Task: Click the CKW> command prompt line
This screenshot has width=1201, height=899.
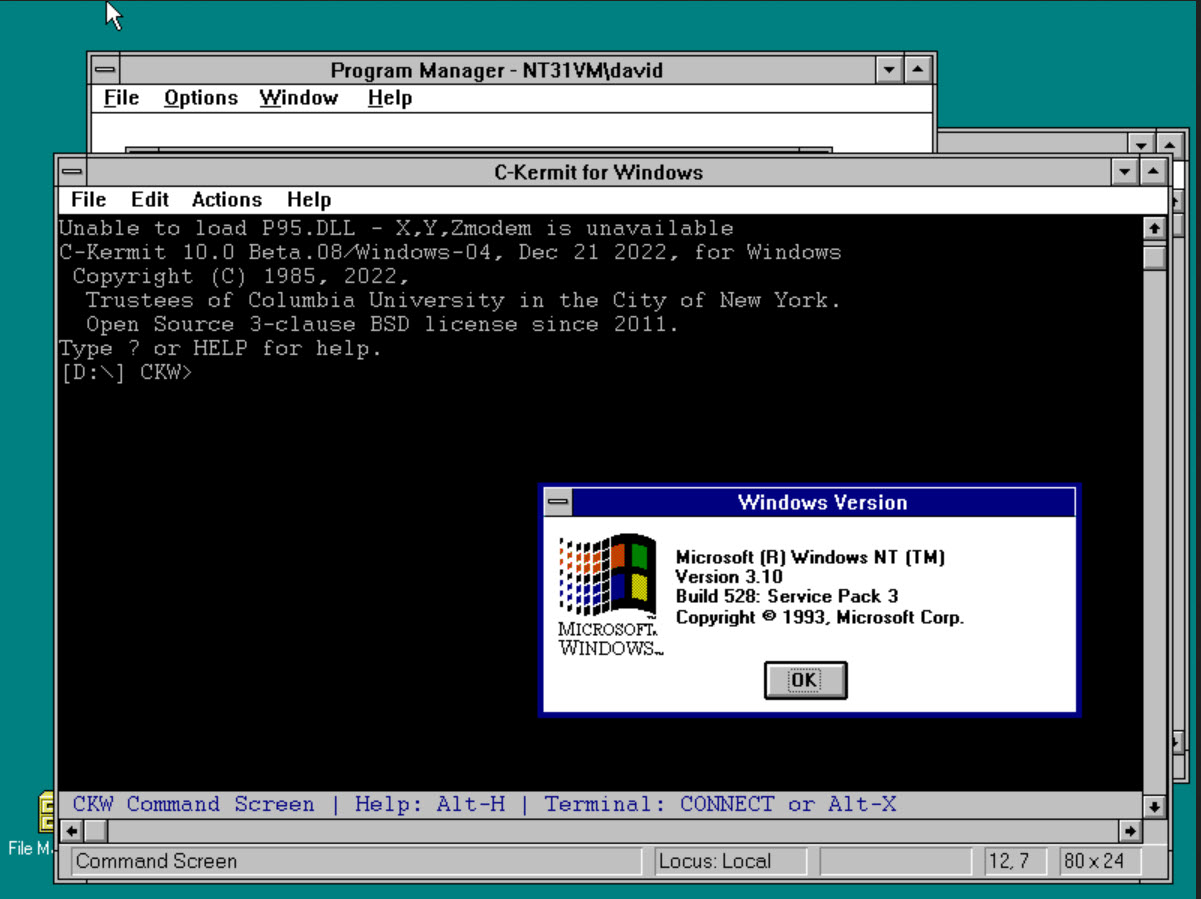Action: (x=125, y=373)
